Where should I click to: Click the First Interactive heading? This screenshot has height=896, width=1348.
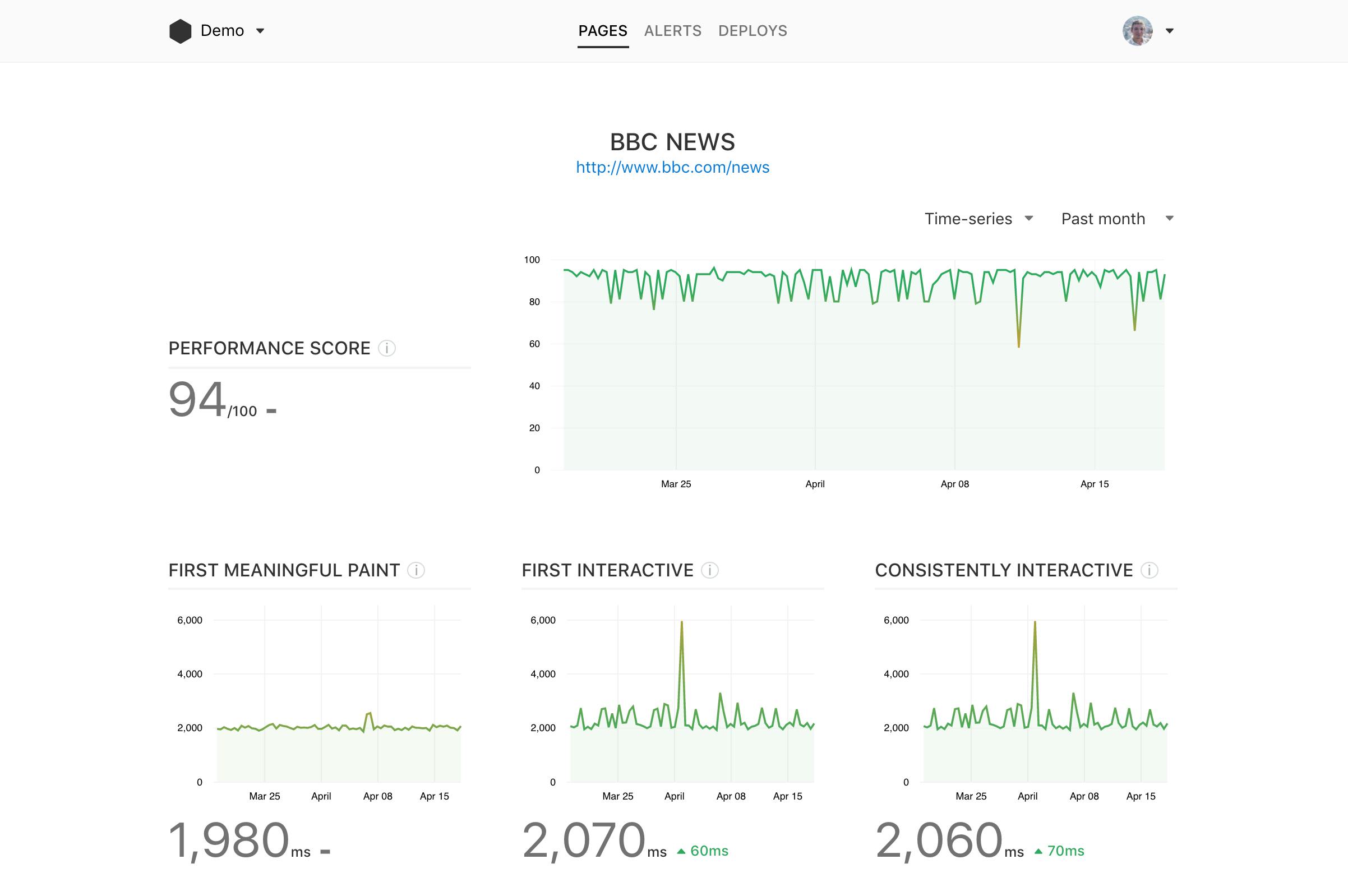pos(607,570)
